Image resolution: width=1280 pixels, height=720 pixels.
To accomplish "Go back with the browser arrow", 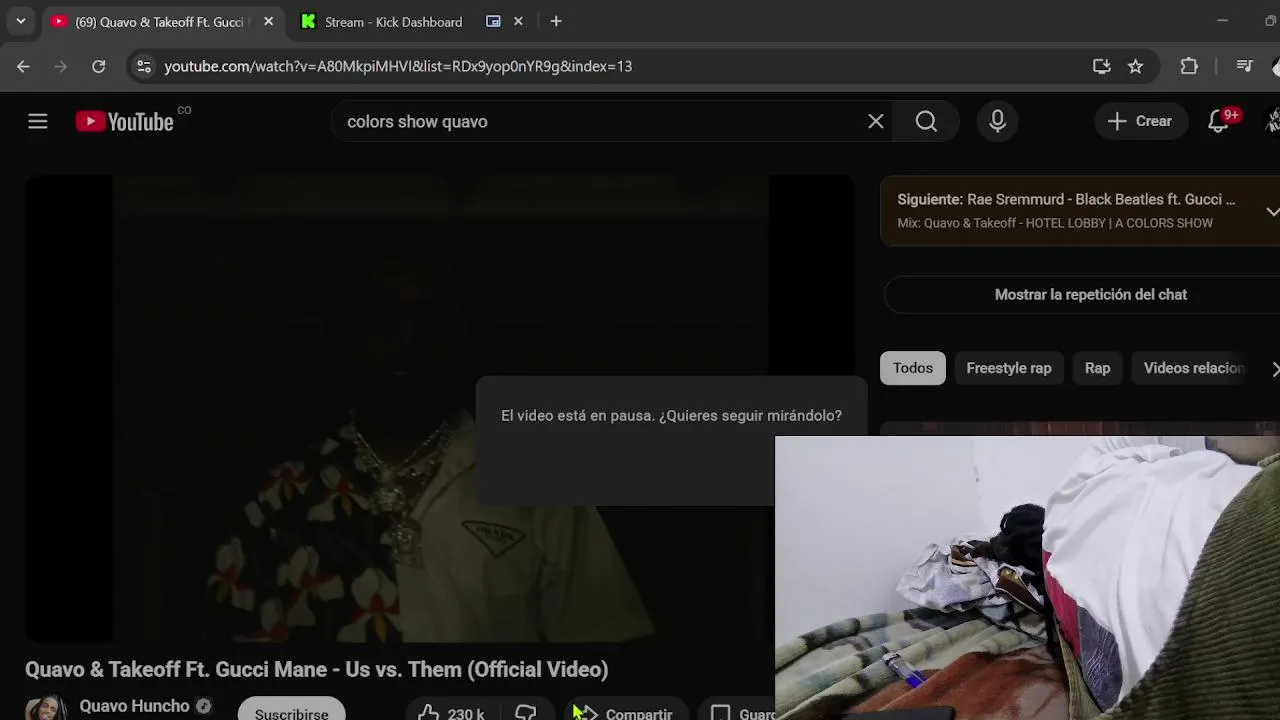I will tap(23, 66).
